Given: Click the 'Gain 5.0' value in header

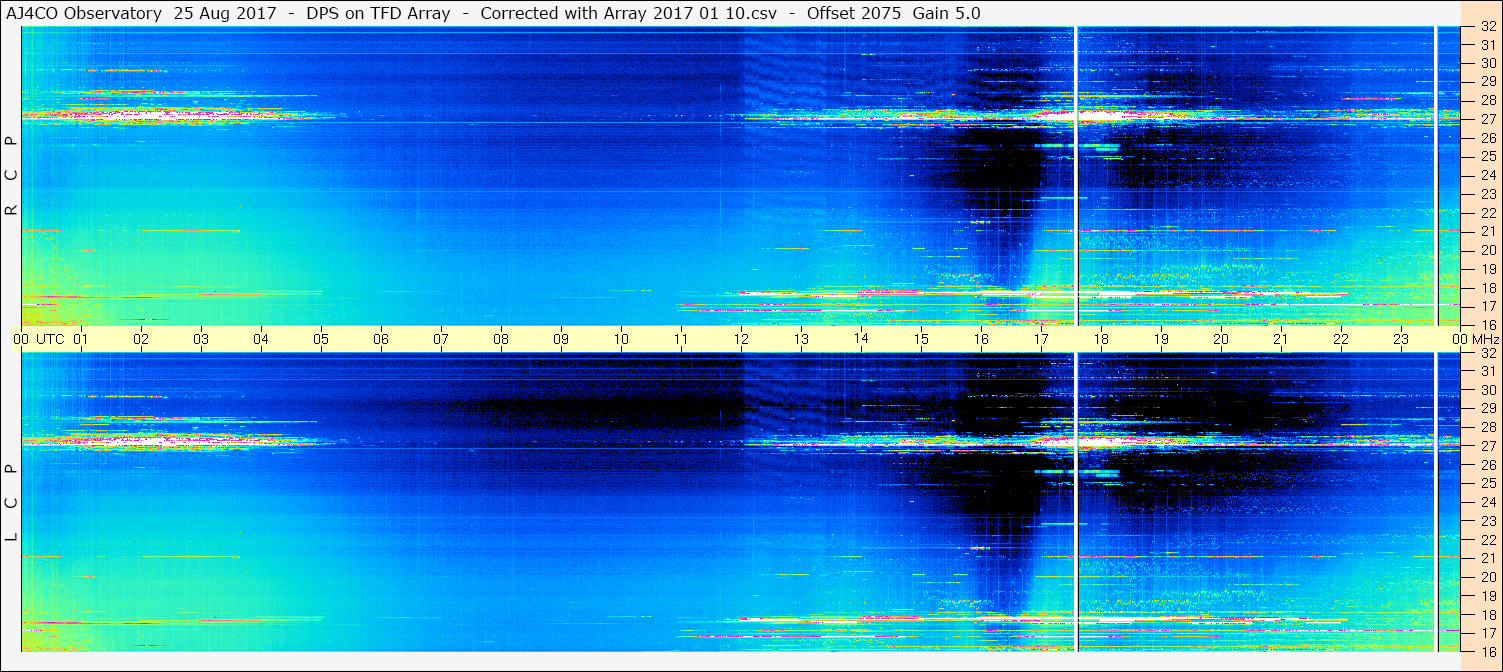Looking at the screenshot, I should pyautogui.click(x=947, y=14).
